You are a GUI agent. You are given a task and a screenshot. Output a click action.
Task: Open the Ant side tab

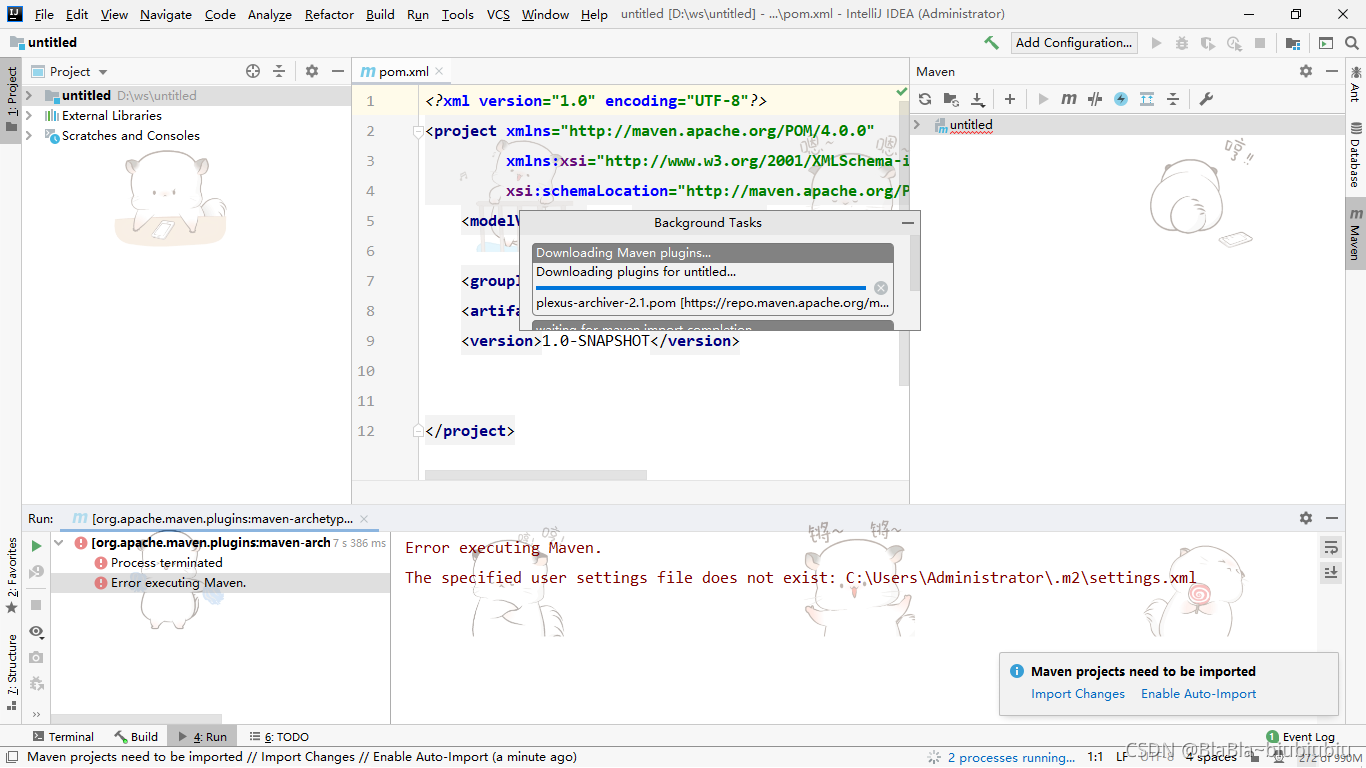click(x=1355, y=83)
